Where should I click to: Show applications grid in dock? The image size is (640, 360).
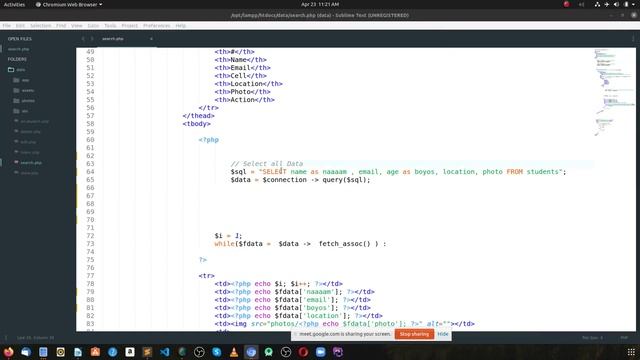click(x=631, y=352)
